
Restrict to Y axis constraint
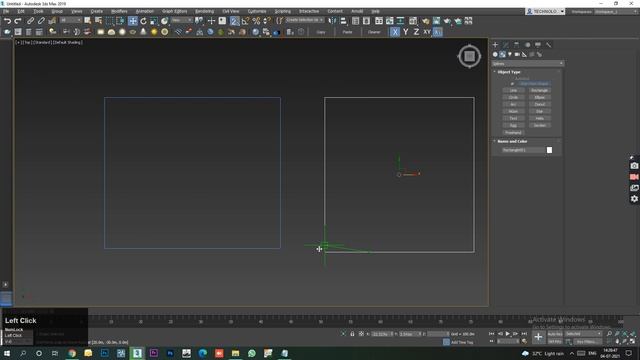(x=405, y=32)
